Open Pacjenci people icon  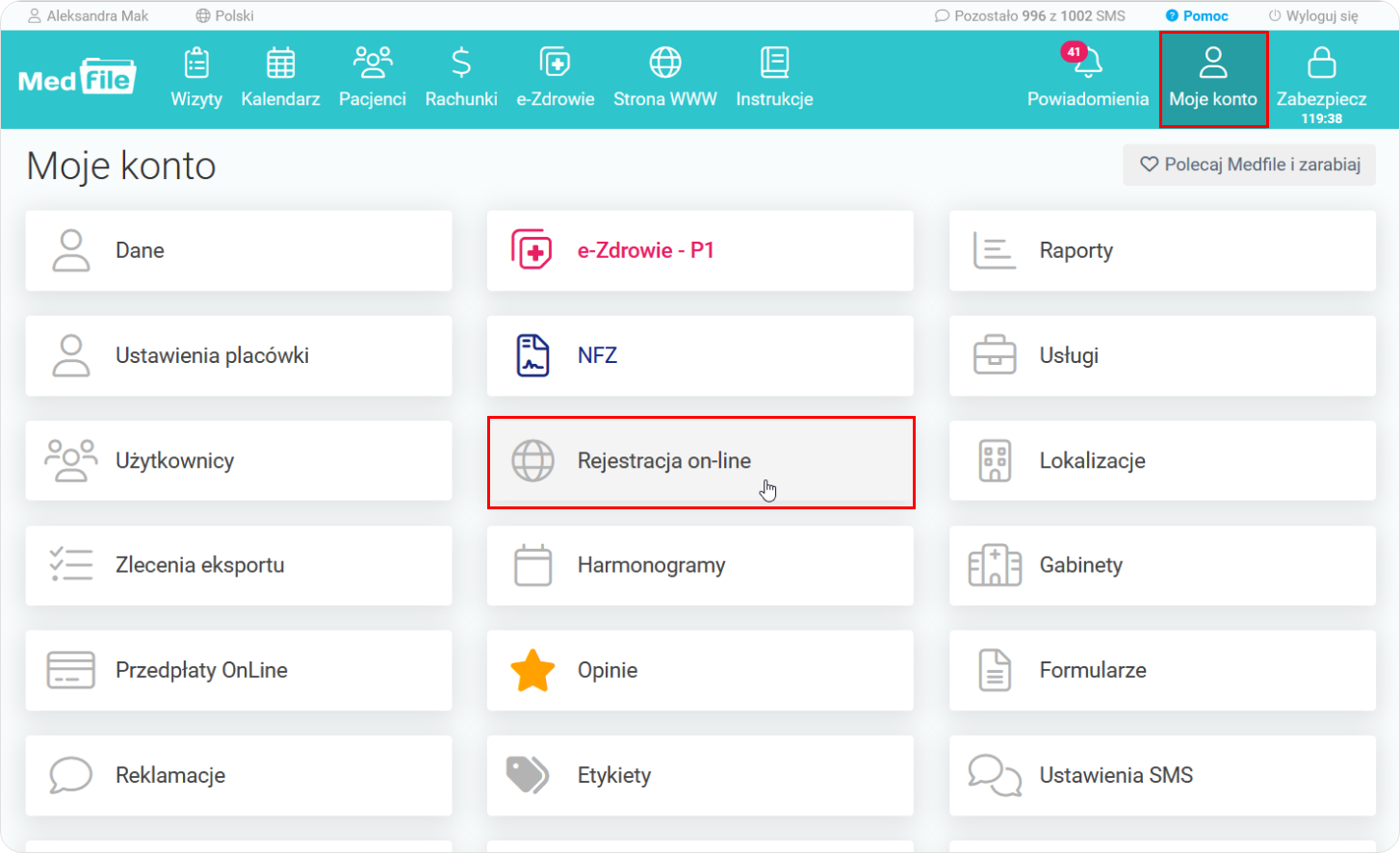coord(373,63)
